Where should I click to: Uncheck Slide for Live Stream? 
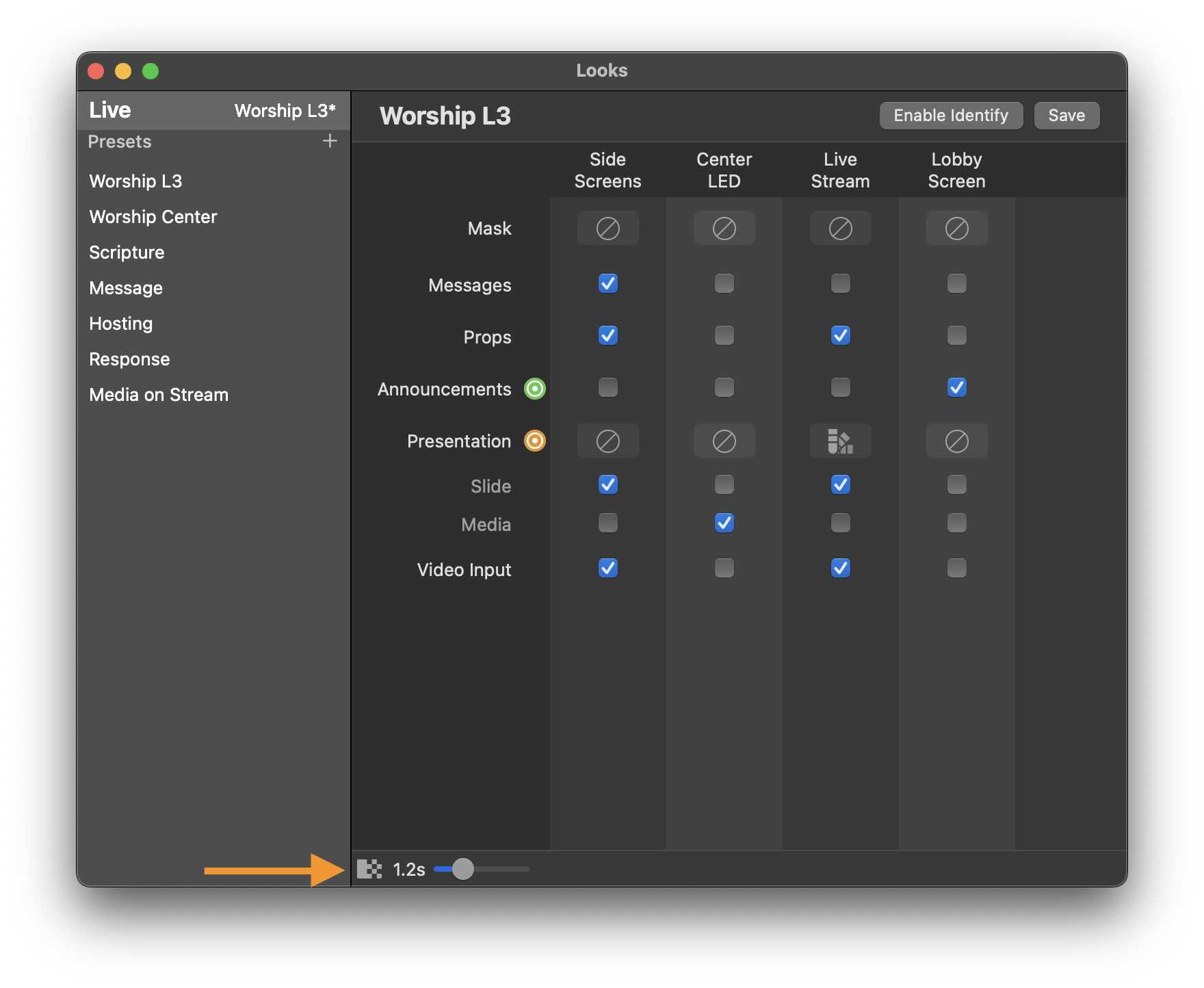[x=840, y=484]
